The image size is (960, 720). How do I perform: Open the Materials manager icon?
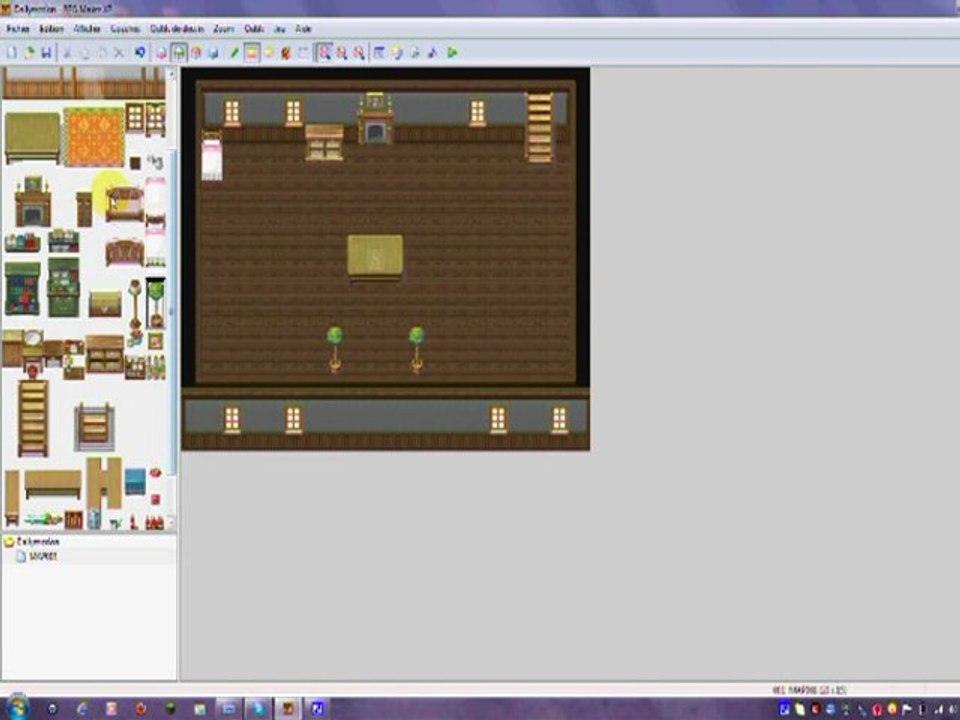[397, 53]
